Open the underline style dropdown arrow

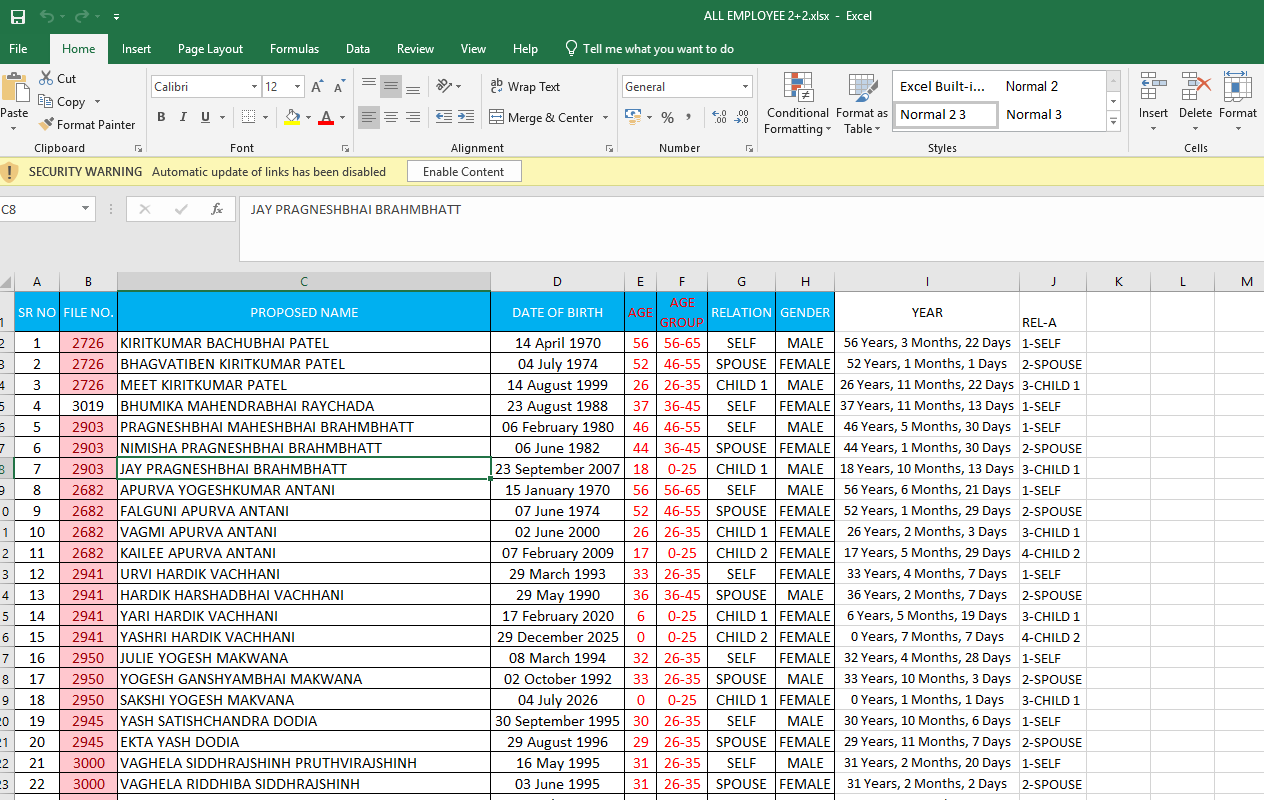coord(221,117)
